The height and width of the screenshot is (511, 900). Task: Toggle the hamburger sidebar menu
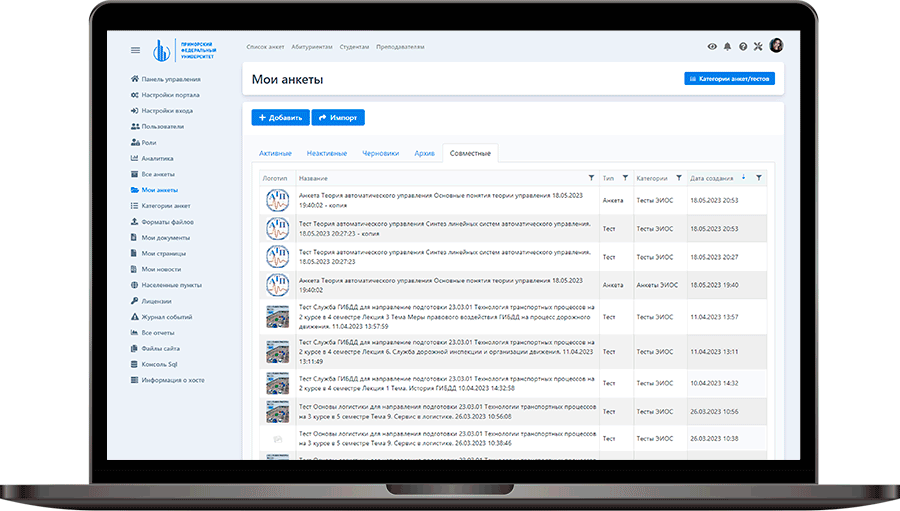[x=136, y=50]
